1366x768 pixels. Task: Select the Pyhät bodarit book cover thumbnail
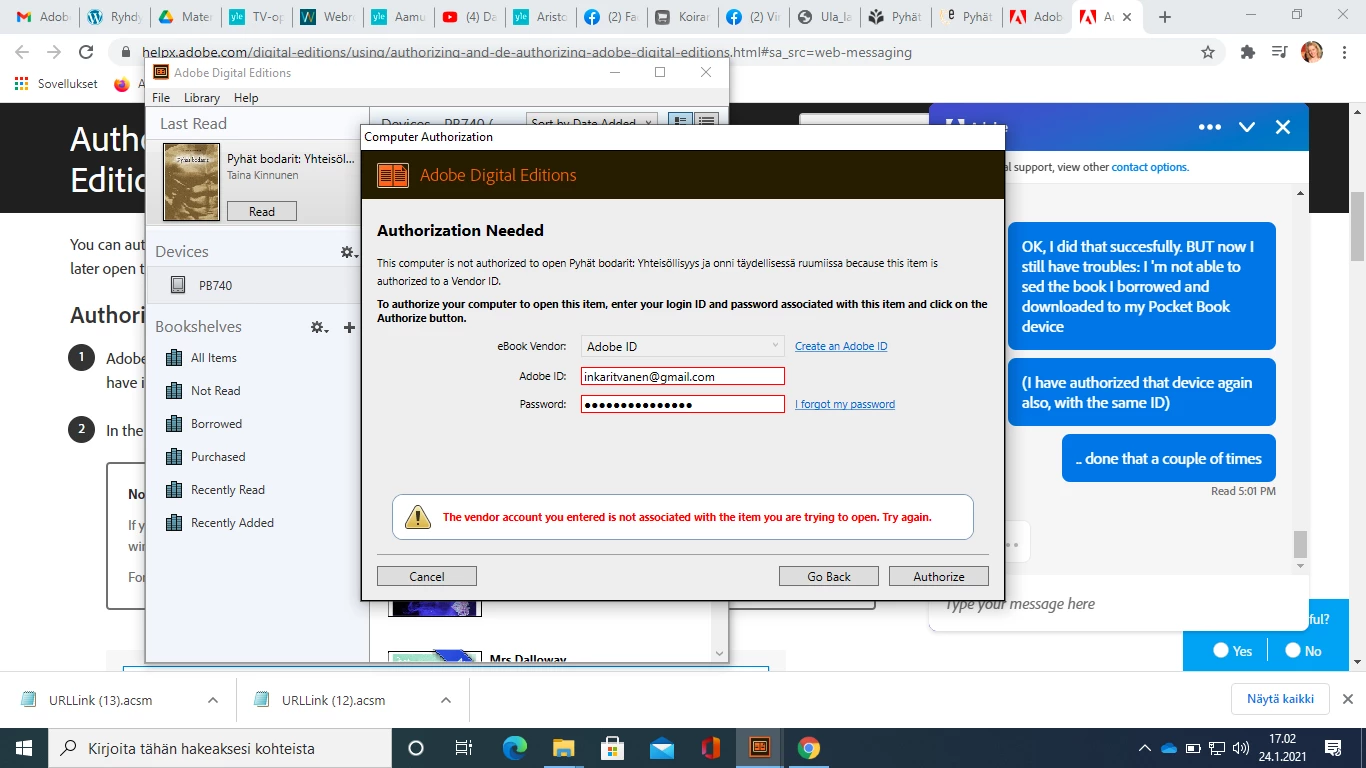(191, 182)
